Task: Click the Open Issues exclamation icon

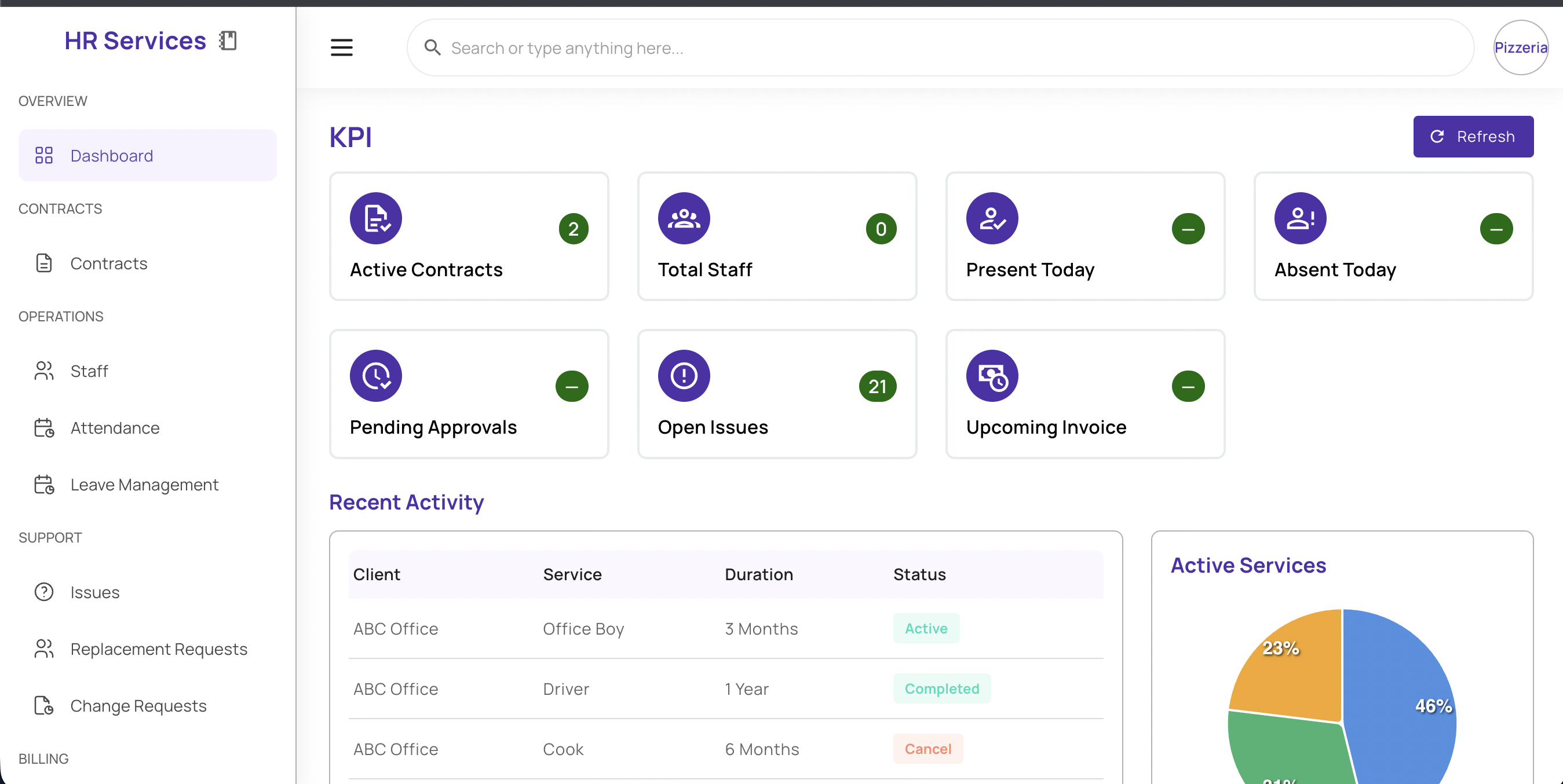Action: (x=684, y=376)
